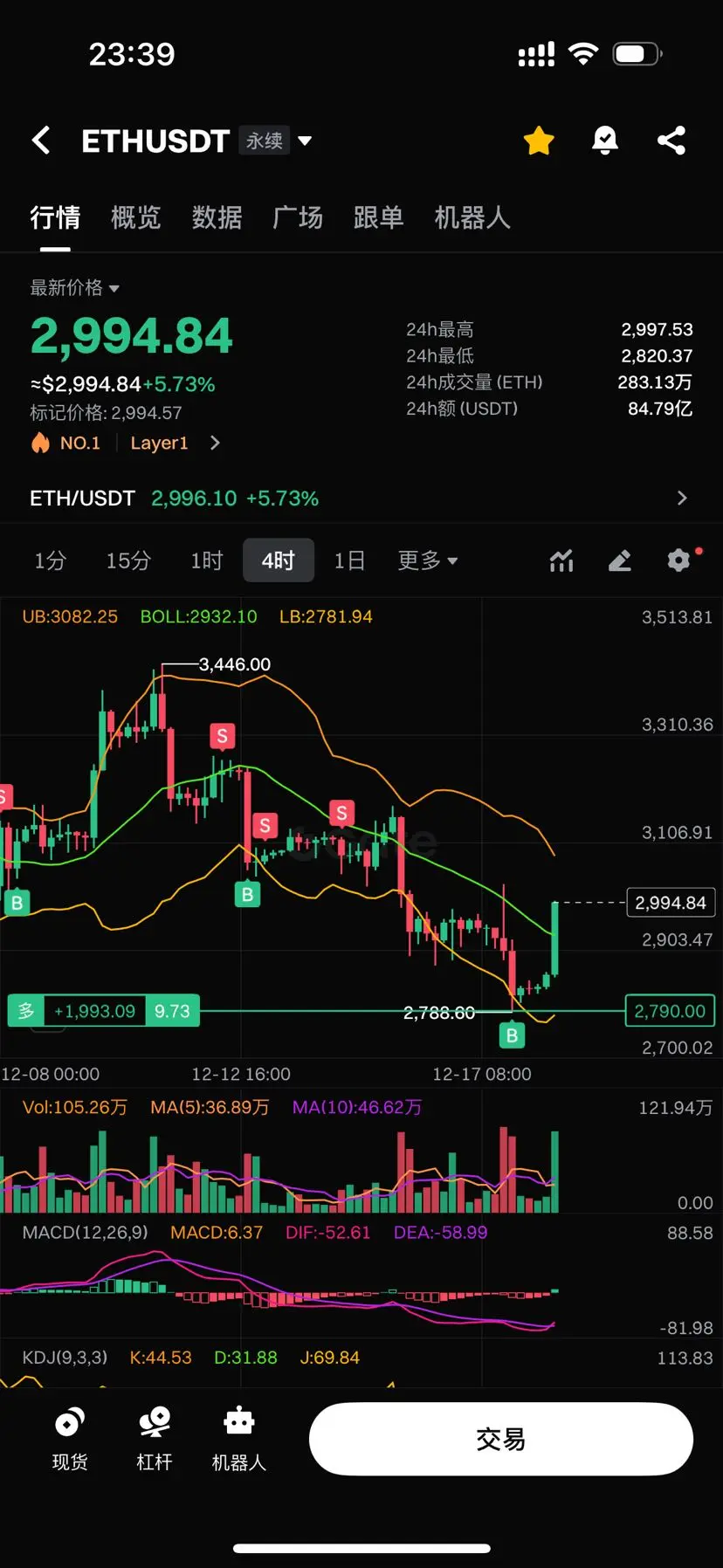Toggle the favorite star for ETHUSDT

[539, 141]
